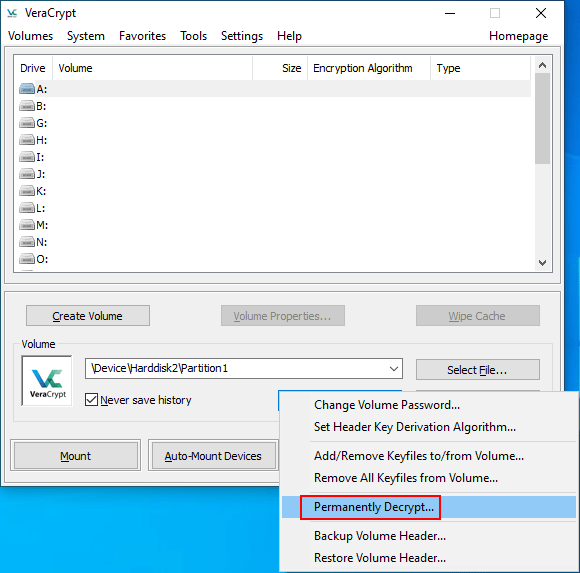Select the G: drive slot icon

click(x=27, y=123)
